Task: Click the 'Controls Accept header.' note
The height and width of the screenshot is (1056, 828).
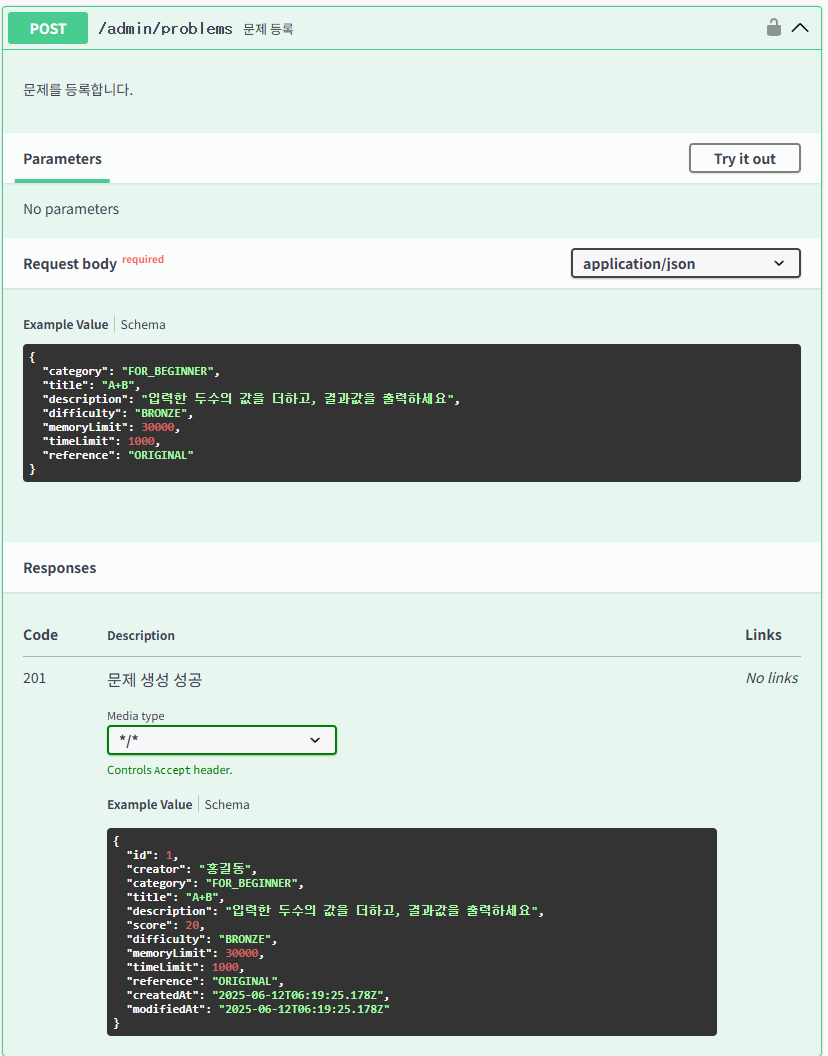Action: coord(170,770)
